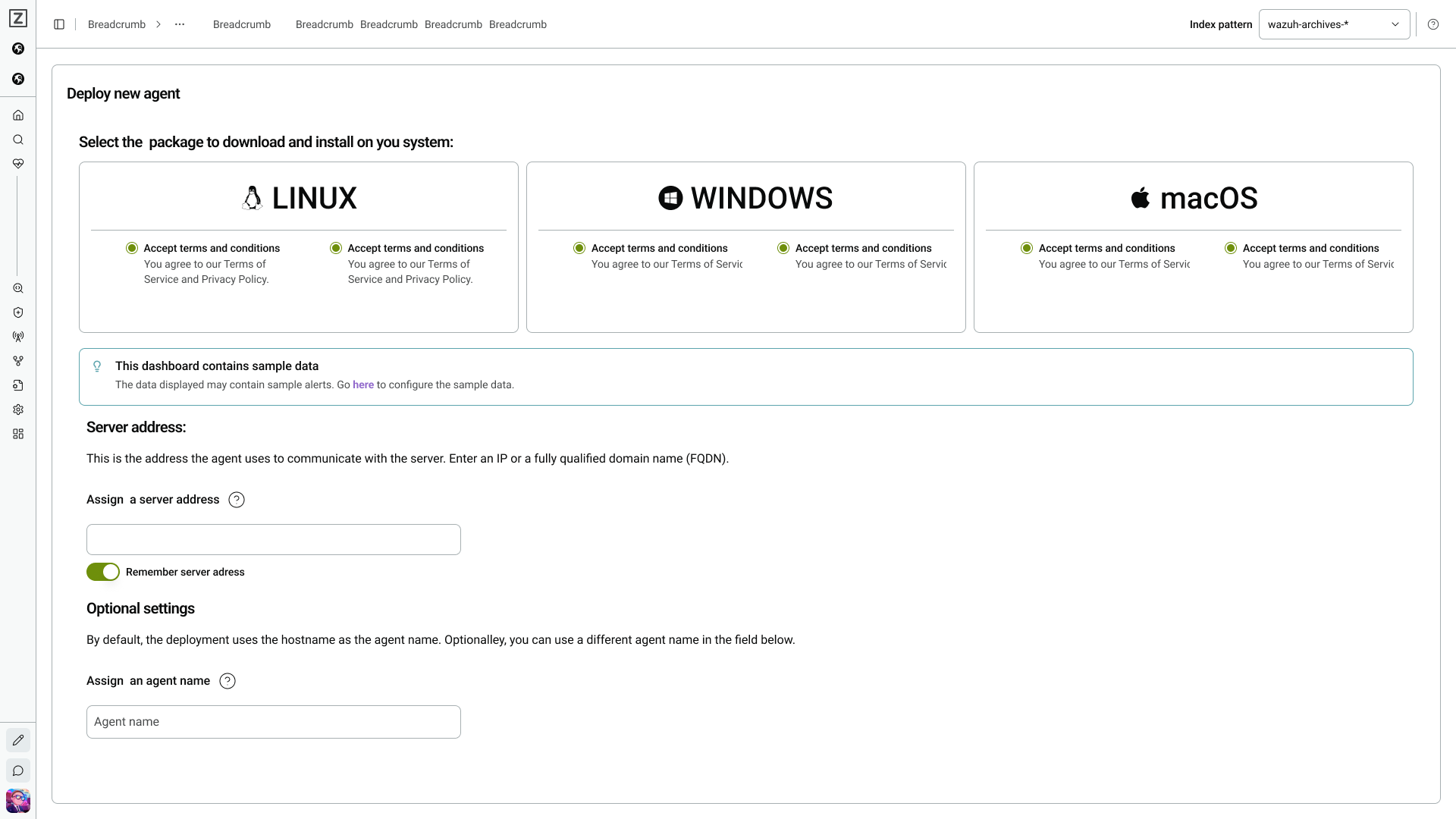Select the second Accept terms radio under LINUX
Screen dimensions: 1456x819
click(x=336, y=248)
